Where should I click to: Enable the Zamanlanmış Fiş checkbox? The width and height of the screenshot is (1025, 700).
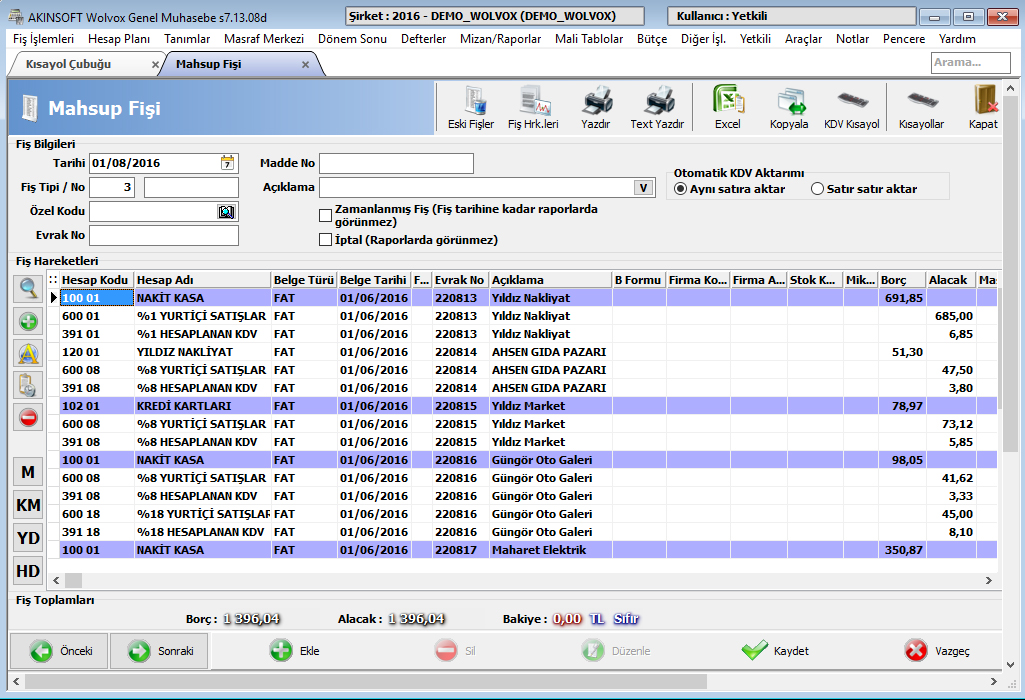[x=326, y=216]
